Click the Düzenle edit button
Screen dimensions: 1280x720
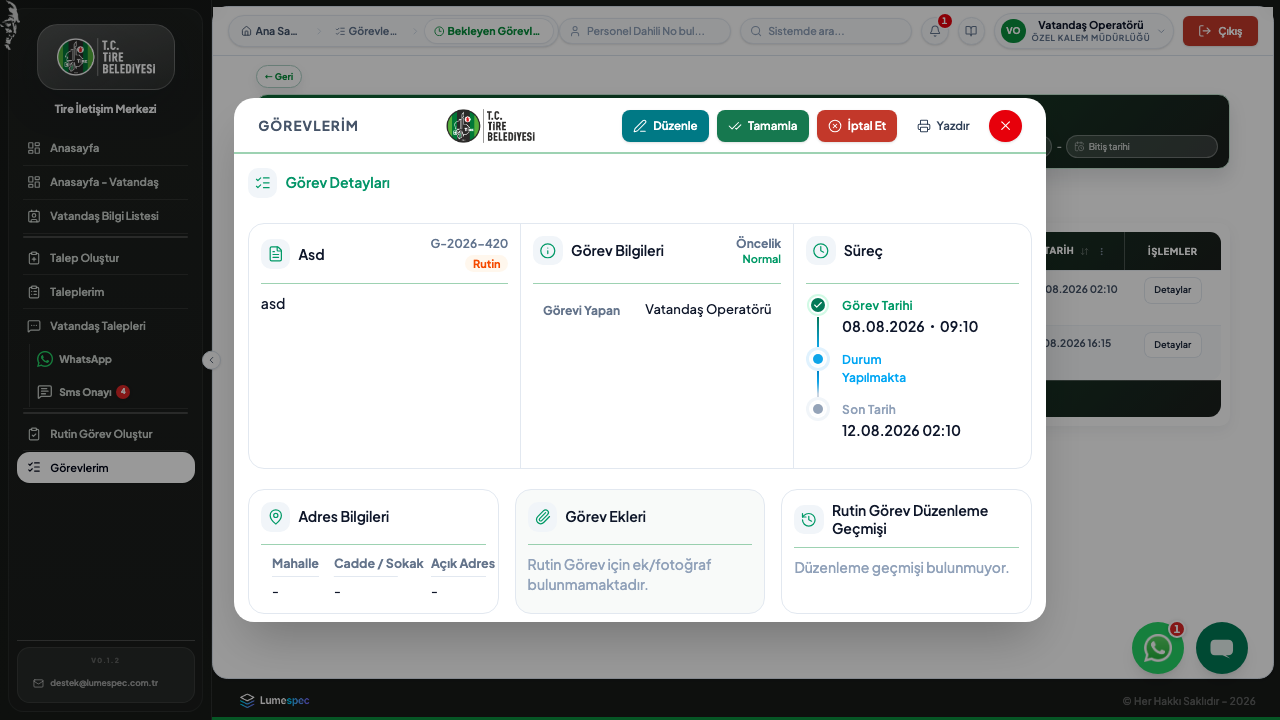665,126
